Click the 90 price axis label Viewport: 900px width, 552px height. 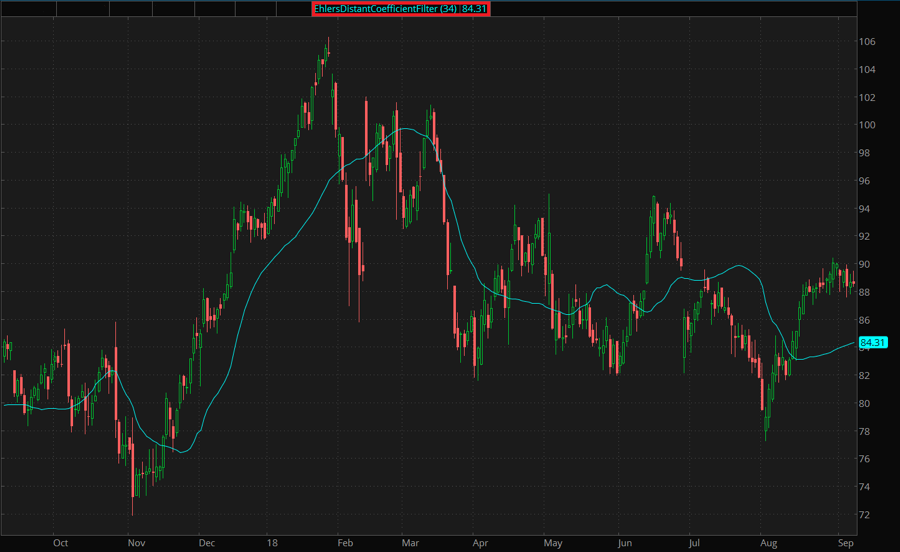(865, 264)
